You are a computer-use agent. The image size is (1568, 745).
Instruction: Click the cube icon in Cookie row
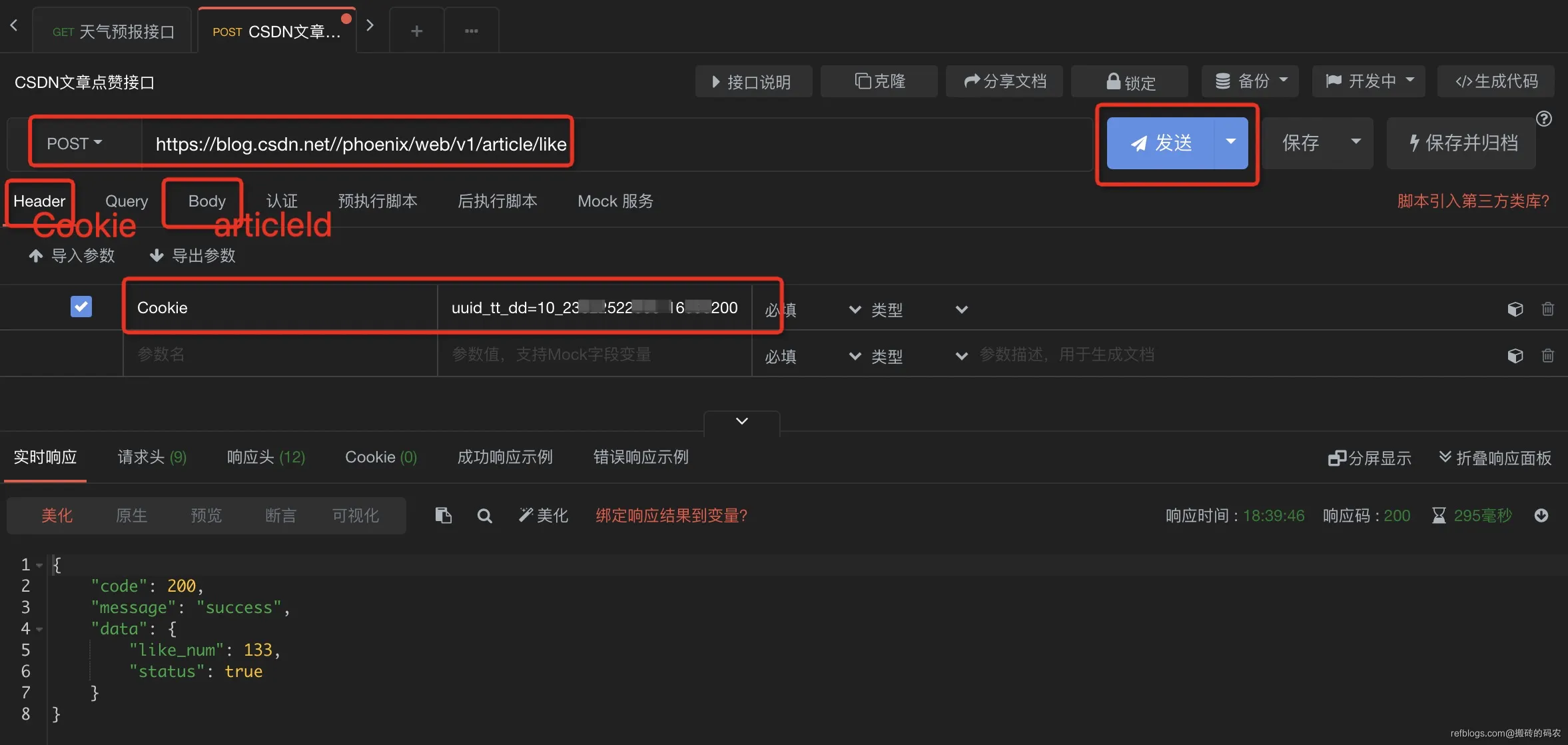click(1515, 309)
